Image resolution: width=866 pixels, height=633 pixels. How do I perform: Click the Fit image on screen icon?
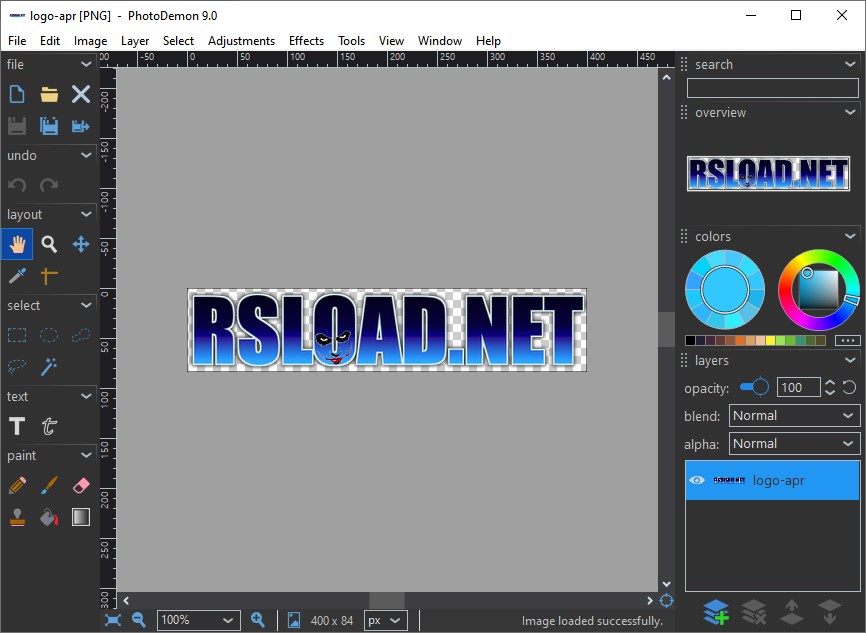point(113,620)
